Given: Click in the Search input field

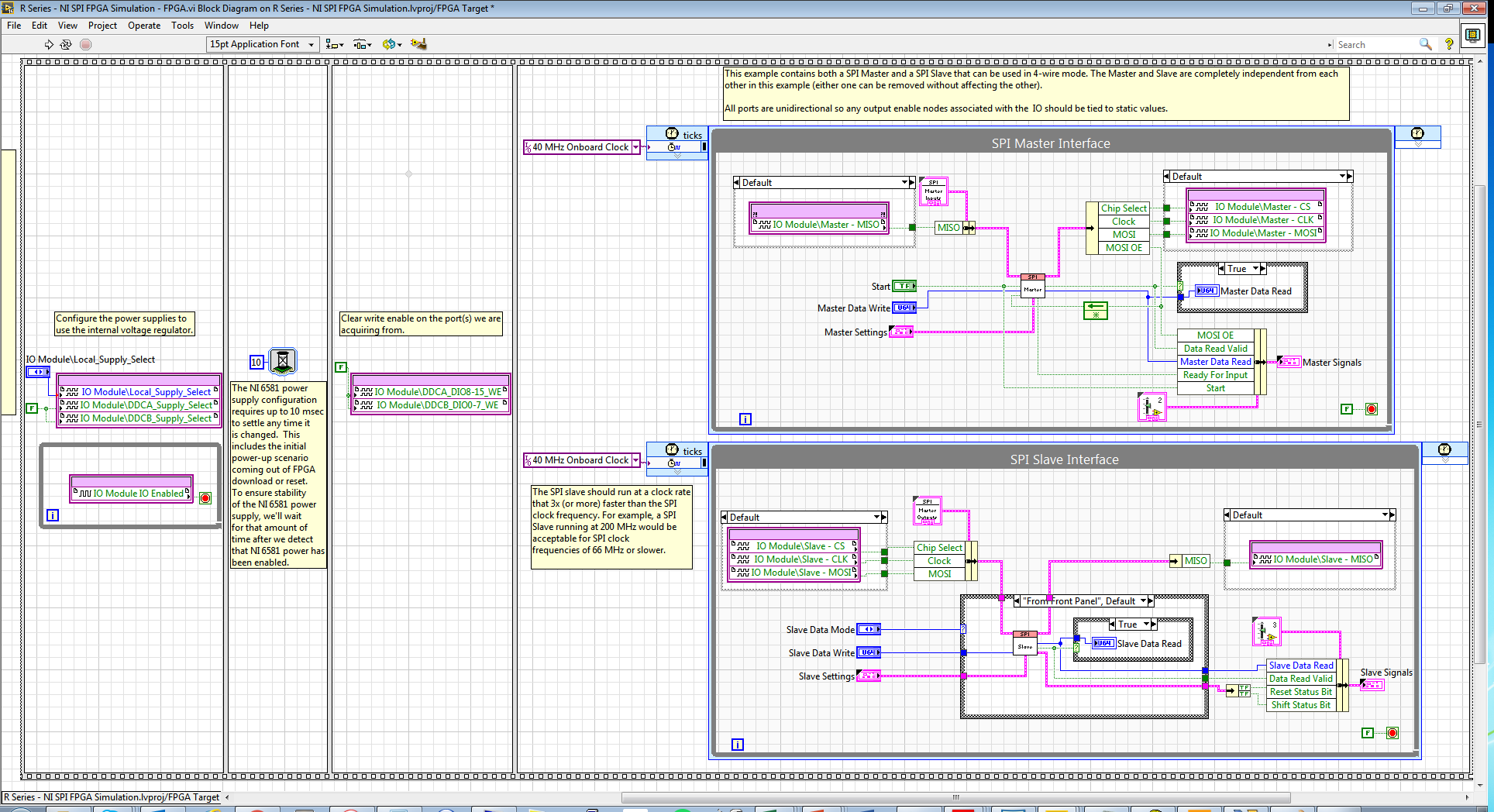Looking at the screenshot, I should tap(1375, 44).
